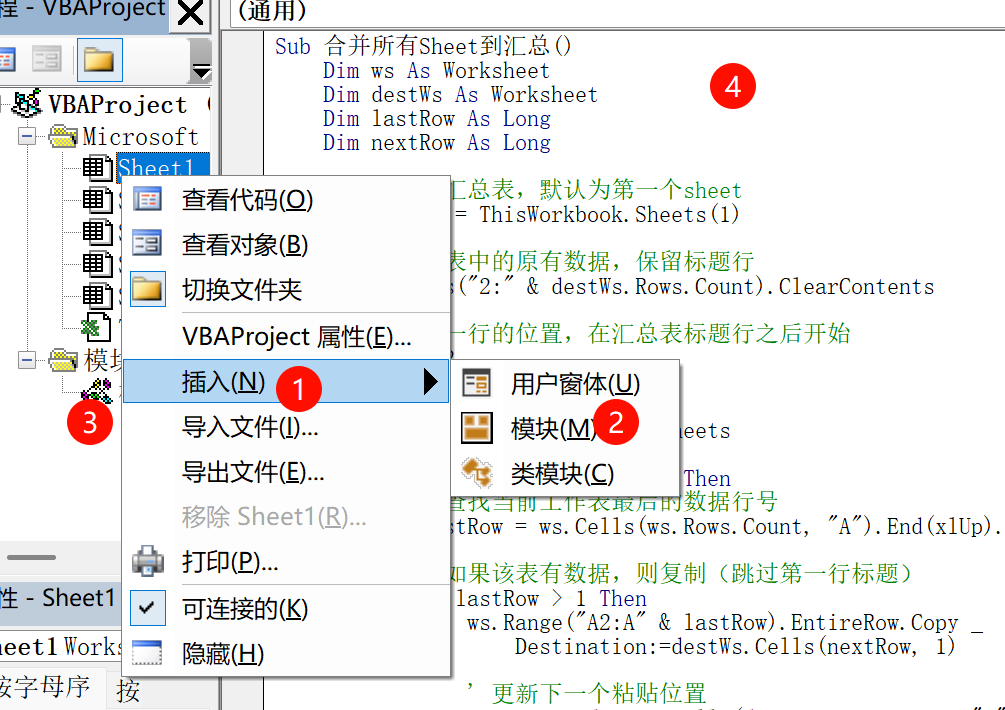Click the Sheet1 worksheet icon

pos(97,168)
